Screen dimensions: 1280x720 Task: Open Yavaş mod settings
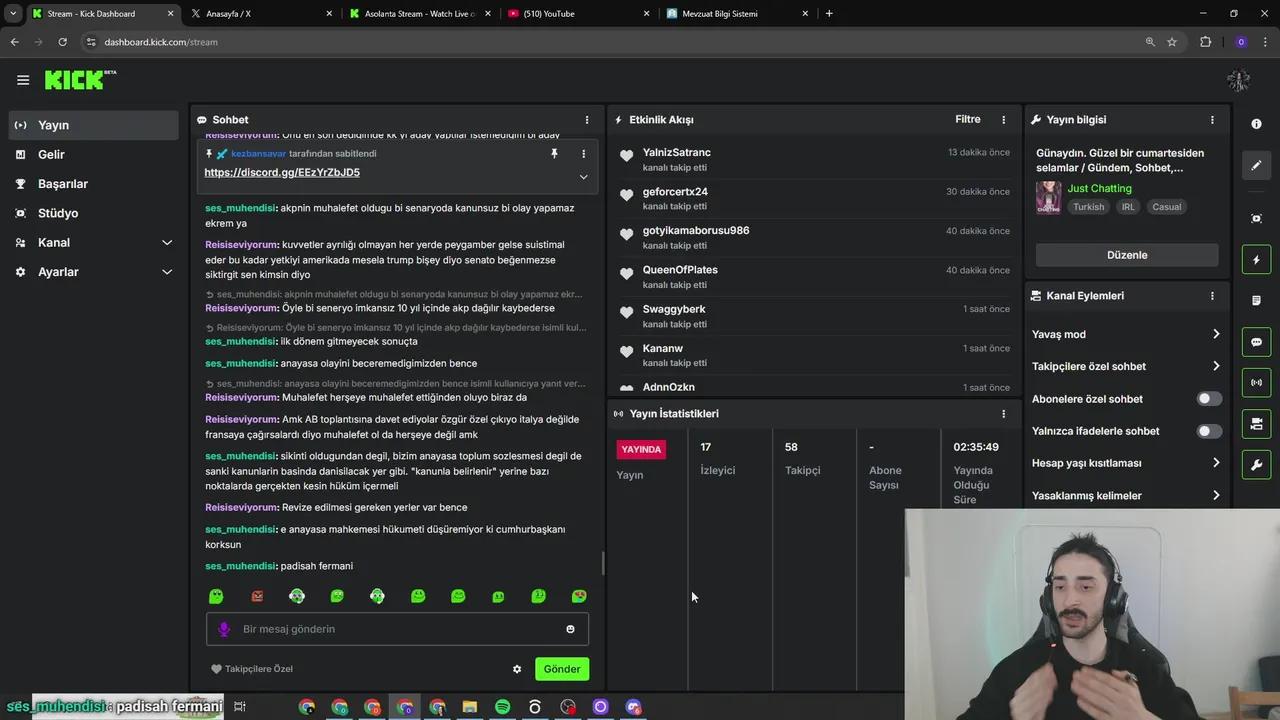pyautogui.click(x=1127, y=334)
